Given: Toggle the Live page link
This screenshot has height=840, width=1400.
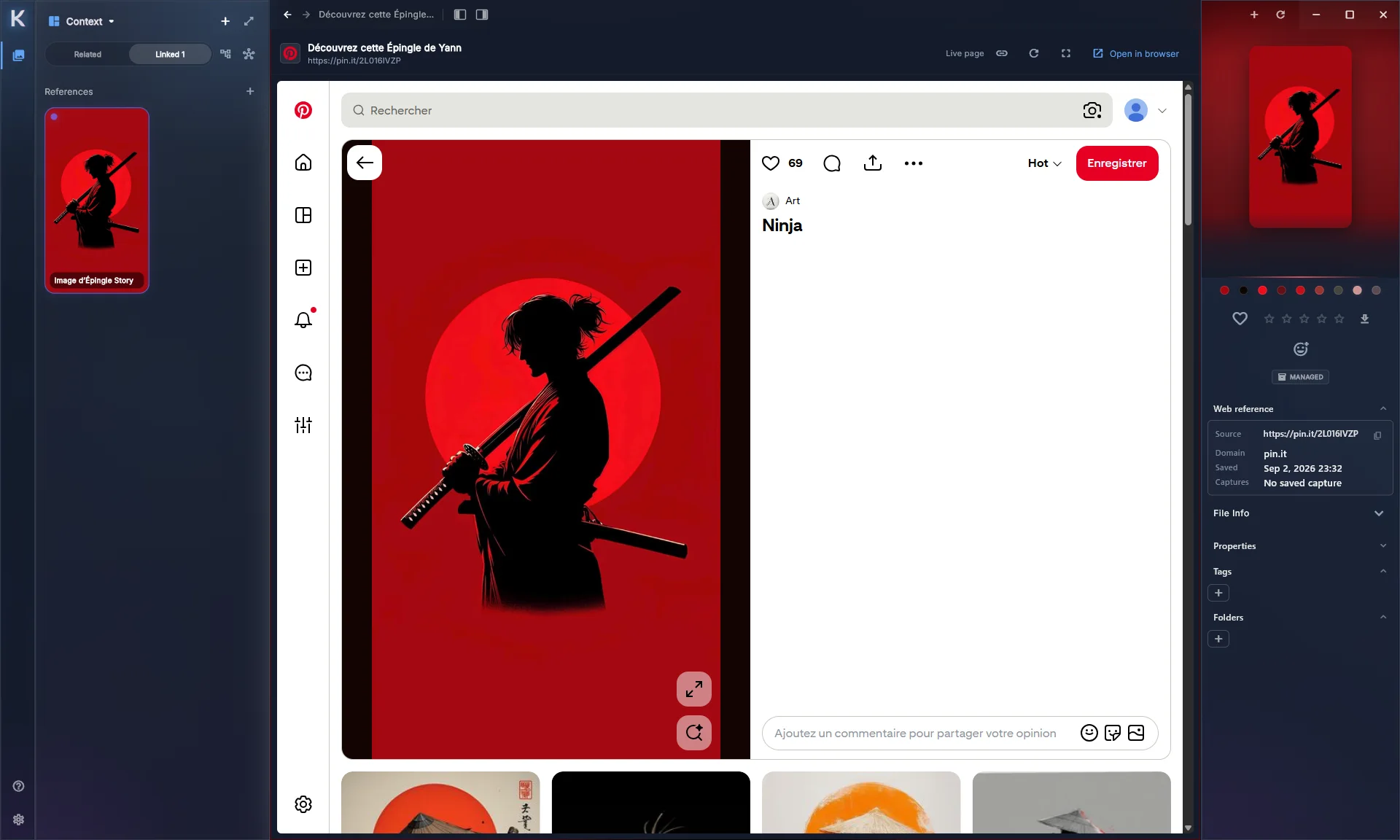Looking at the screenshot, I should pos(1002,53).
